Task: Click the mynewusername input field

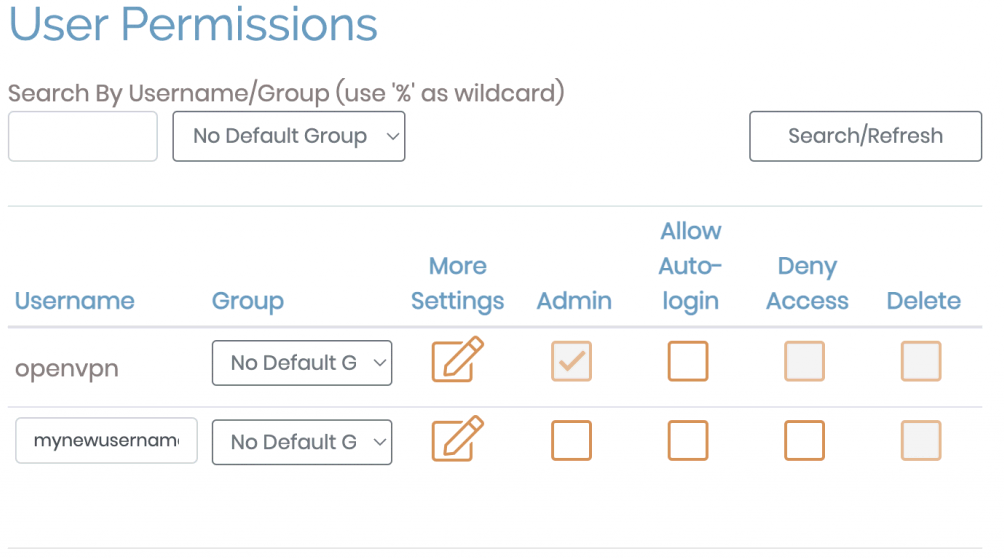Action: (x=106, y=441)
